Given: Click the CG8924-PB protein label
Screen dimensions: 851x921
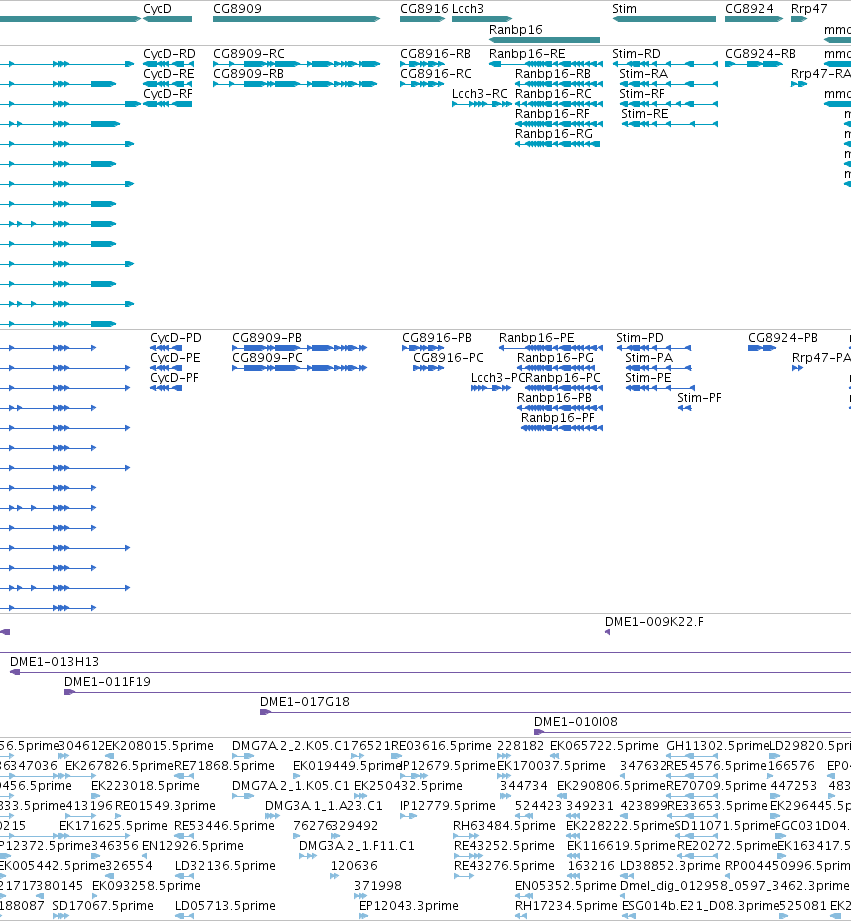Looking at the screenshot, I should [783, 338].
